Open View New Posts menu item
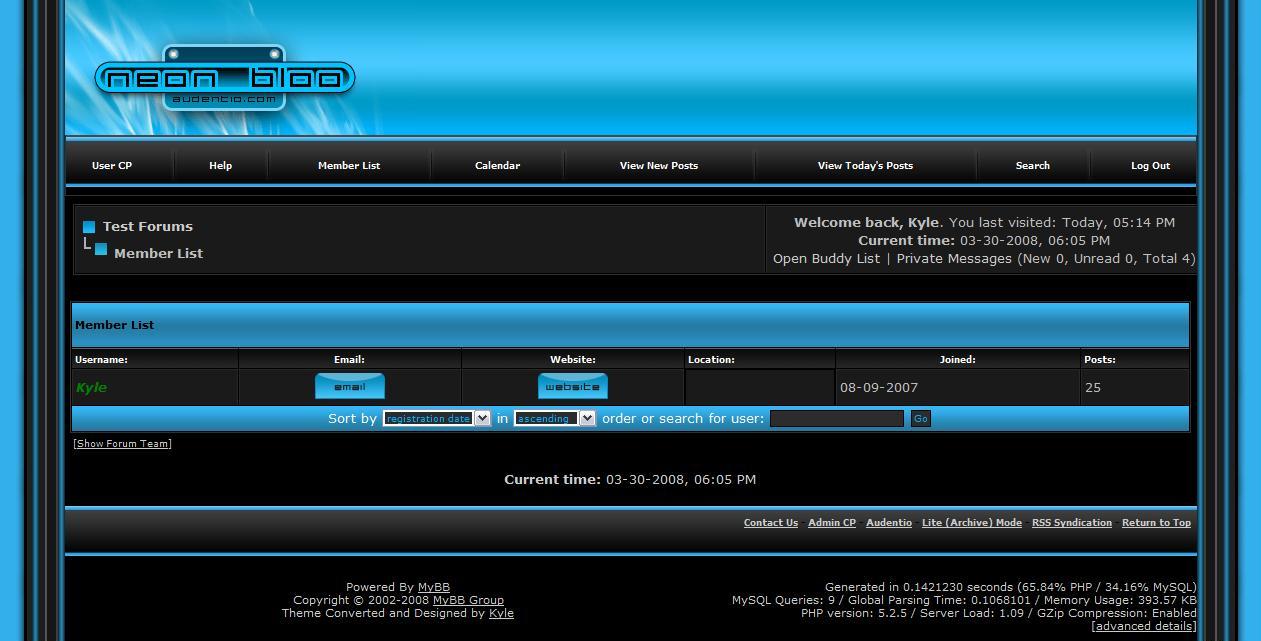 [x=658, y=166]
